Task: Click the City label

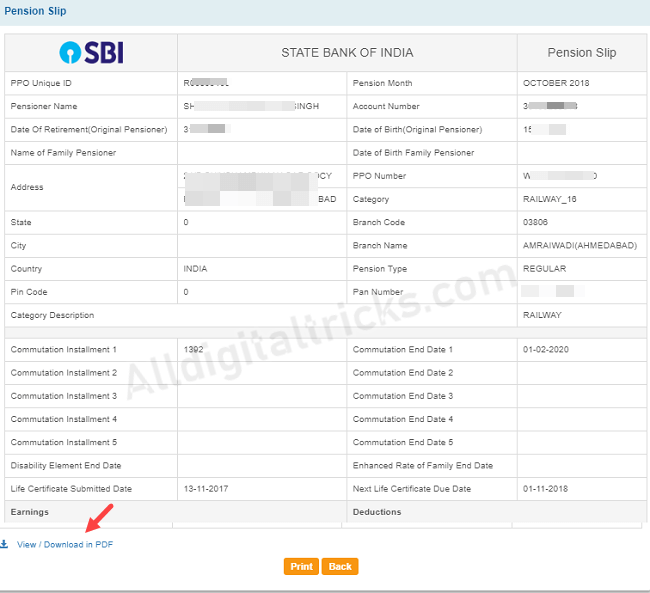Action: (x=18, y=245)
